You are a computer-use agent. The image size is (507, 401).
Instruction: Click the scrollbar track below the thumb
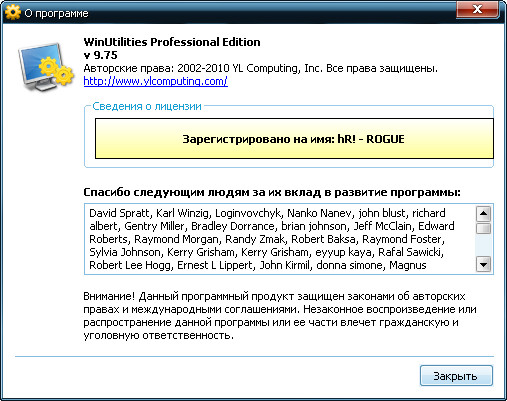tap(483, 246)
